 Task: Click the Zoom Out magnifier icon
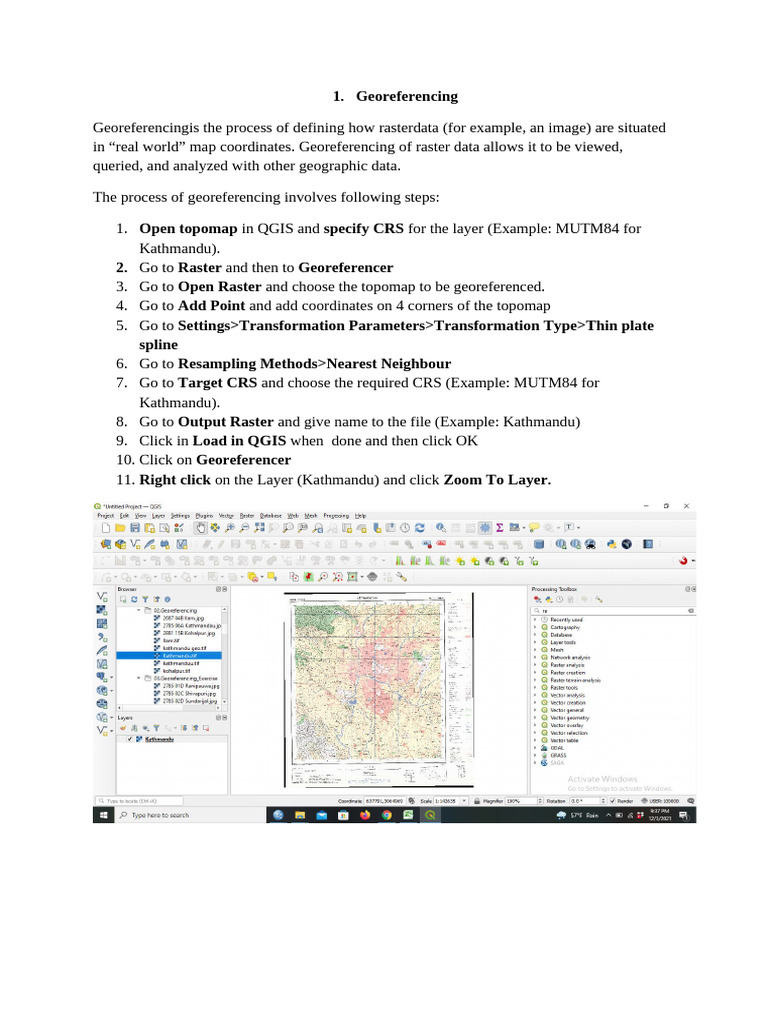[244, 528]
